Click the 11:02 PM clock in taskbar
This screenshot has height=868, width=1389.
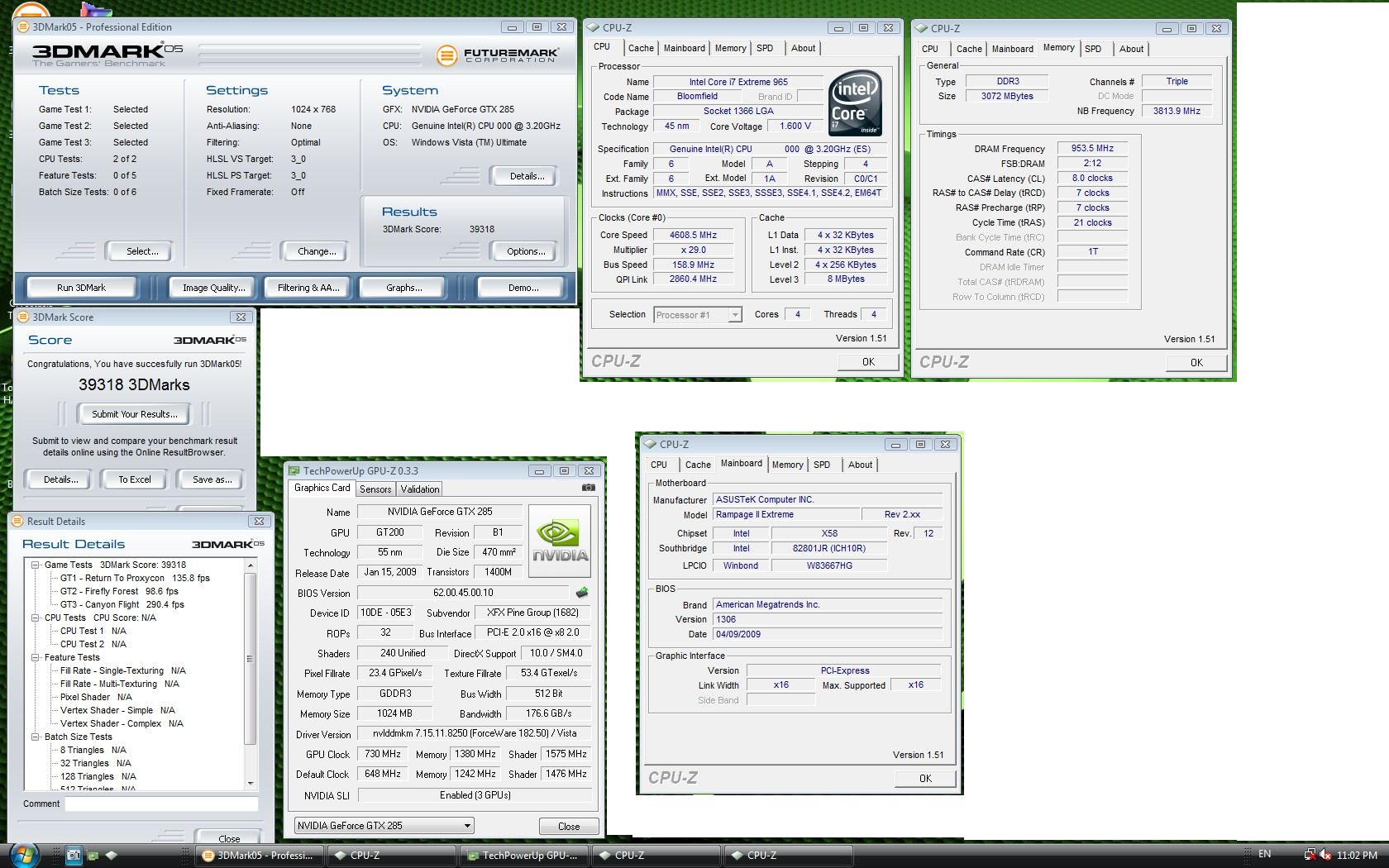pyautogui.click(x=1357, y=855)
